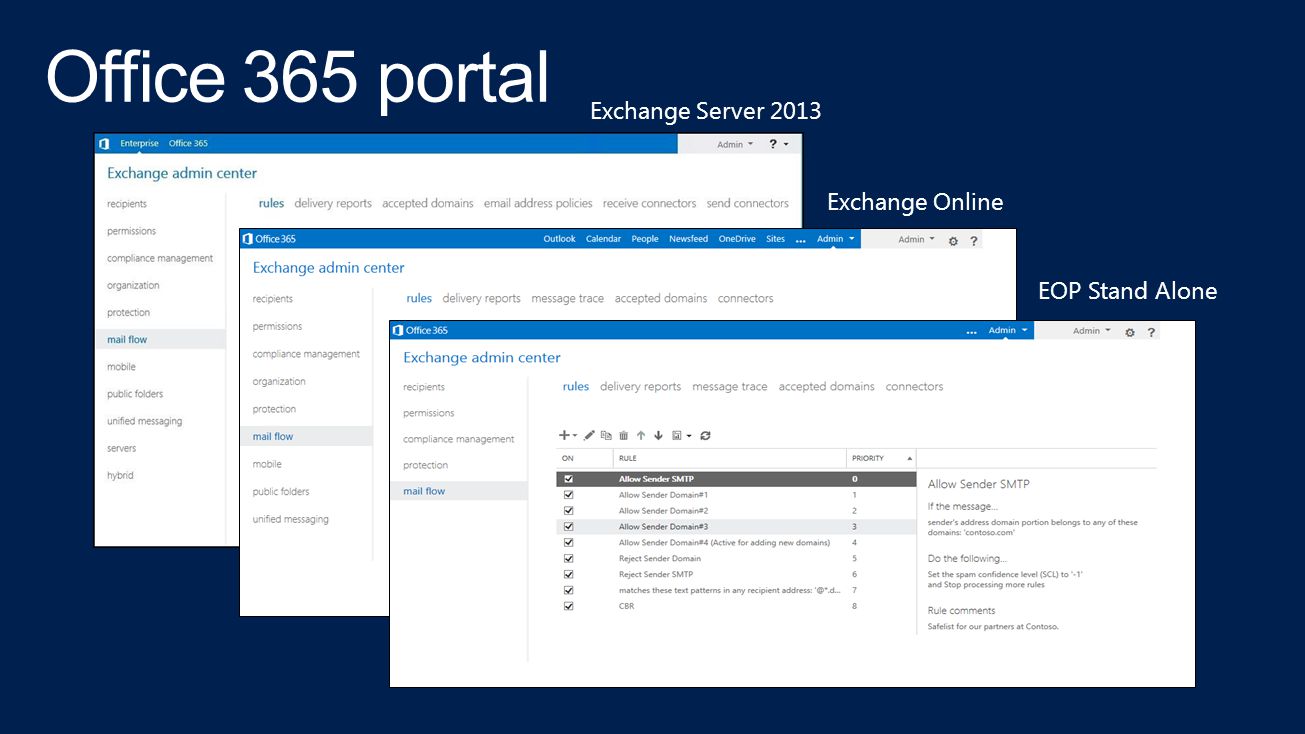The width and height of the screenshot is (1305, 734).
Task: Refresh the rules list
Action: pos(706,436)
